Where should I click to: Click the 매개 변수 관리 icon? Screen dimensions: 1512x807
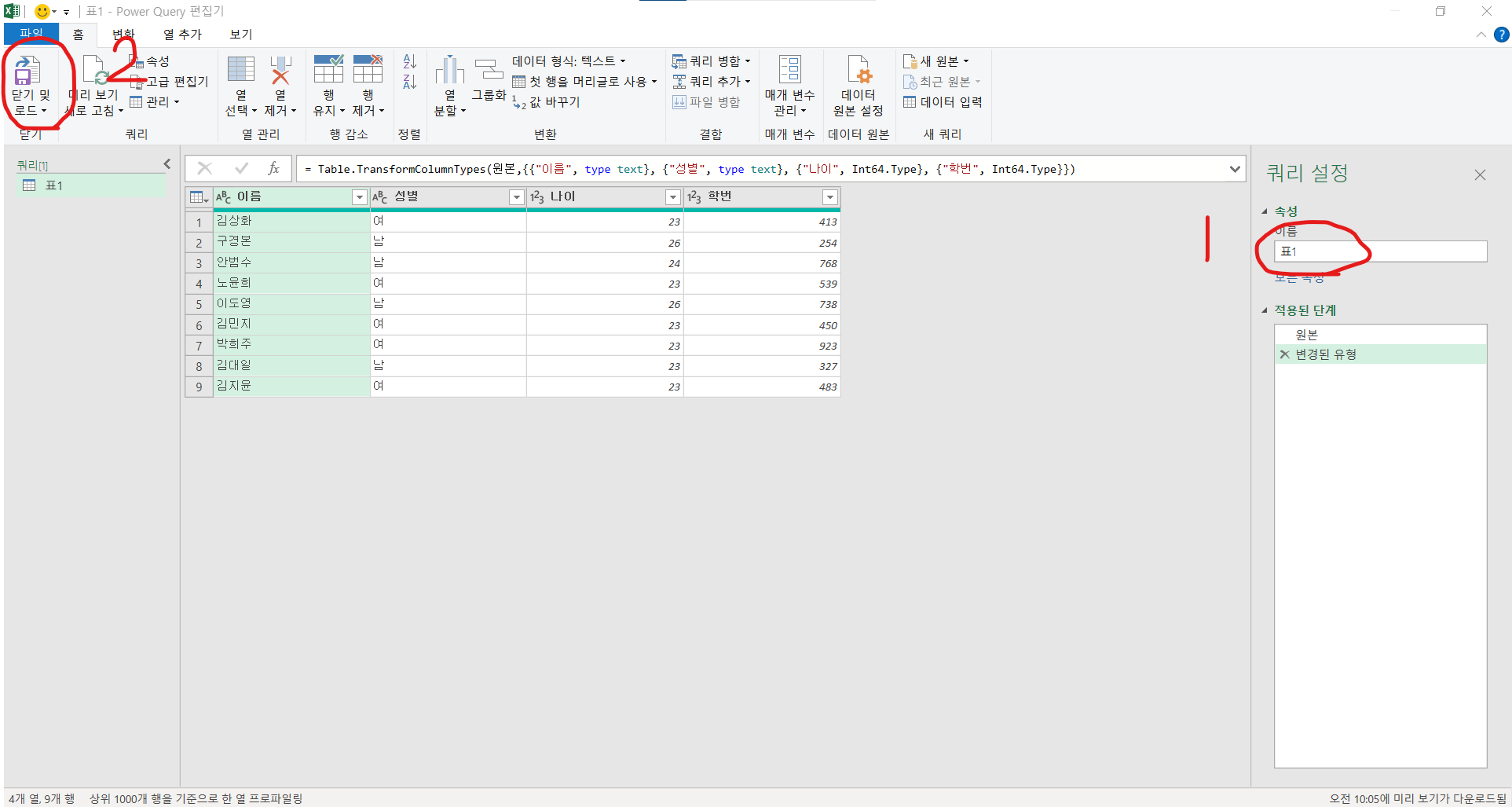(789, 70)
